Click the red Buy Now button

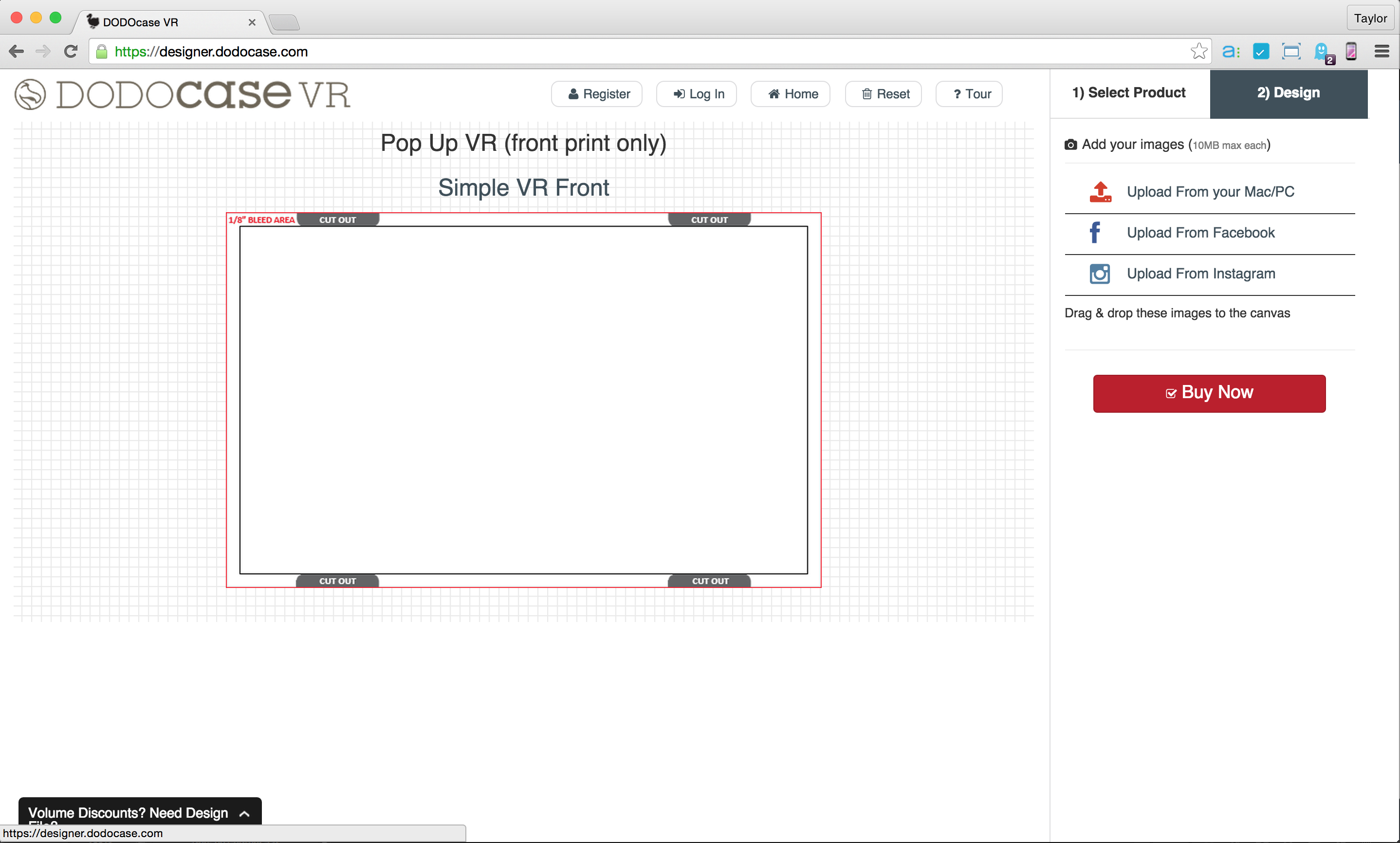(x=1209, y=392)
